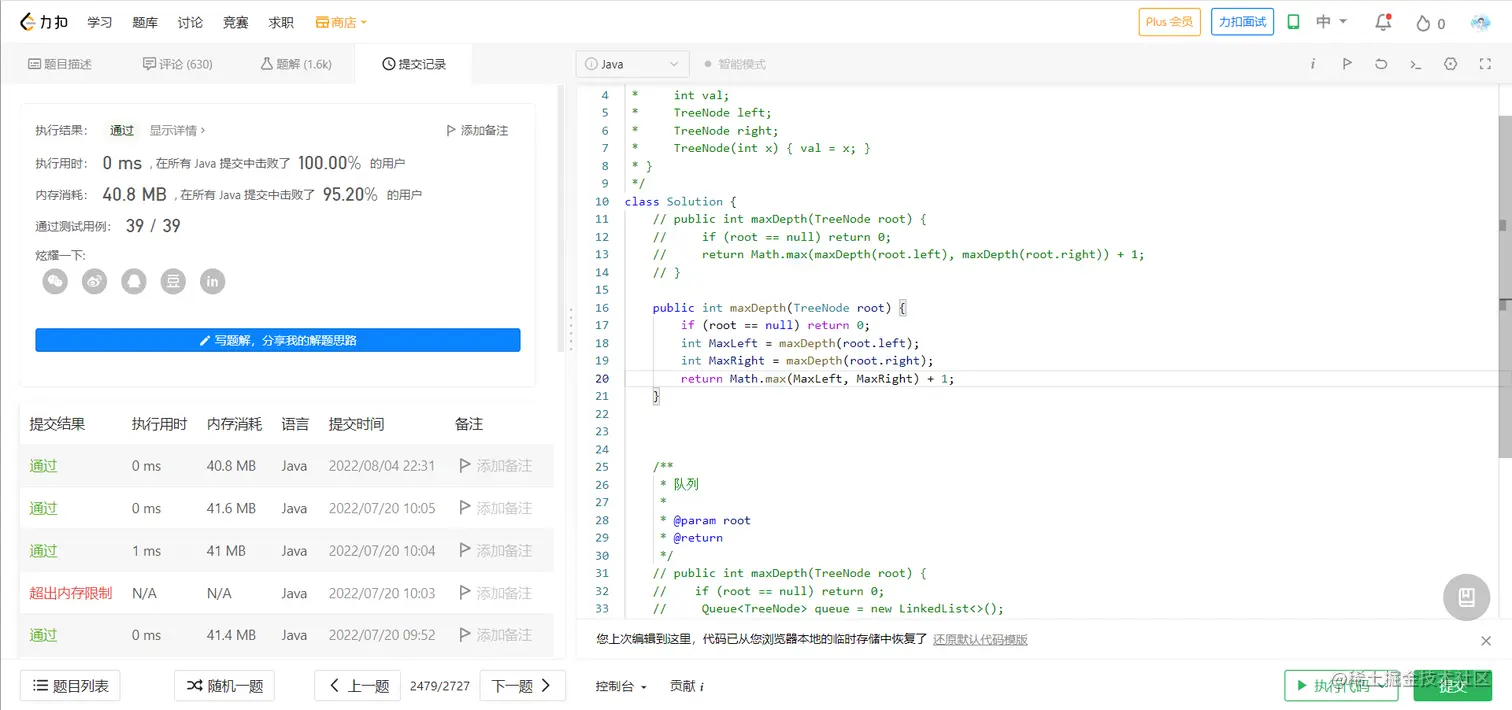The height and width of the screenshot is (710, 1512).
Task: Add note for 2022/07/20 09:52 submission
Action: (495, 635)
